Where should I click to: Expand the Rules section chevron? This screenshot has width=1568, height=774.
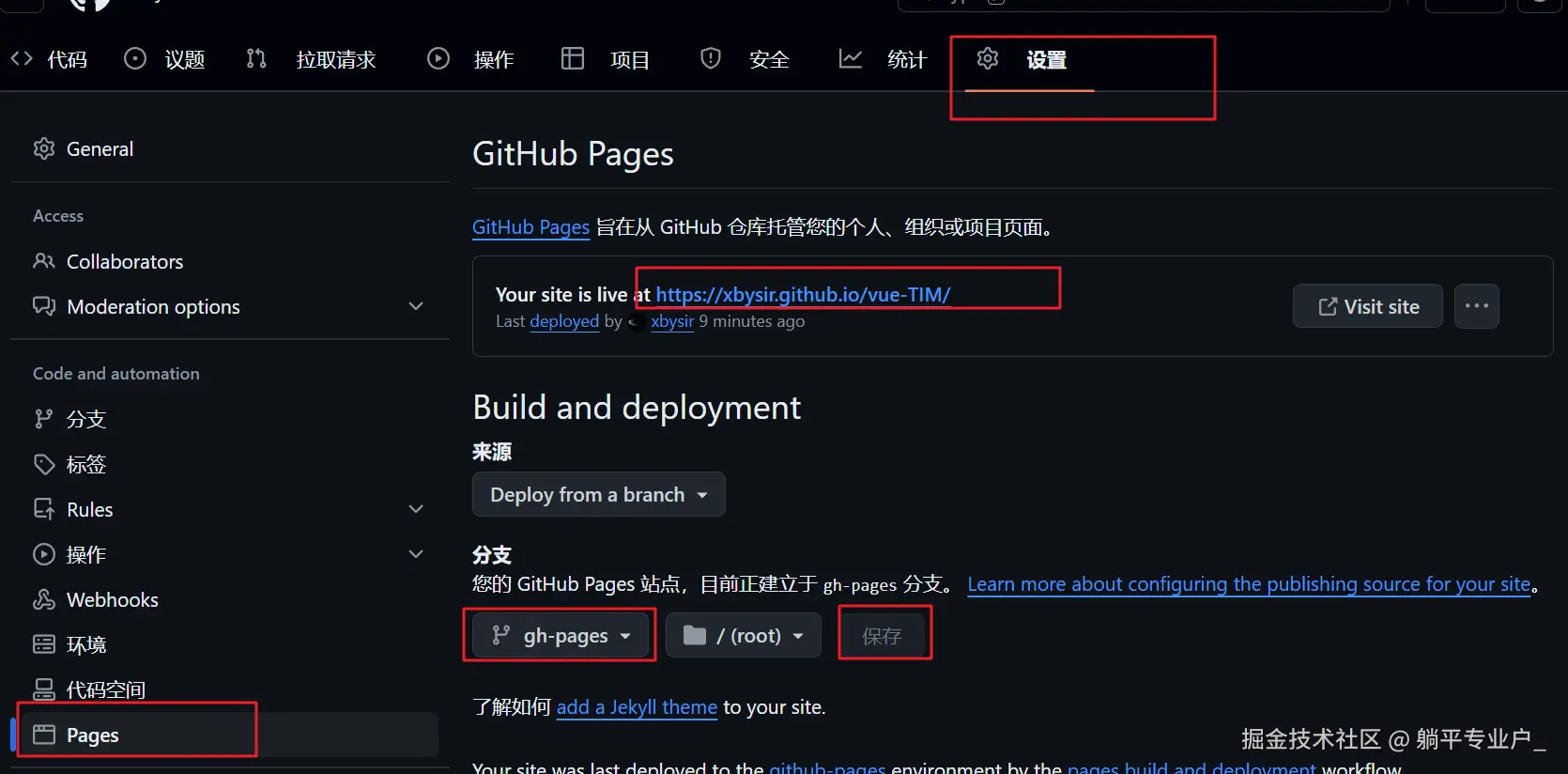tap(416, 509)
